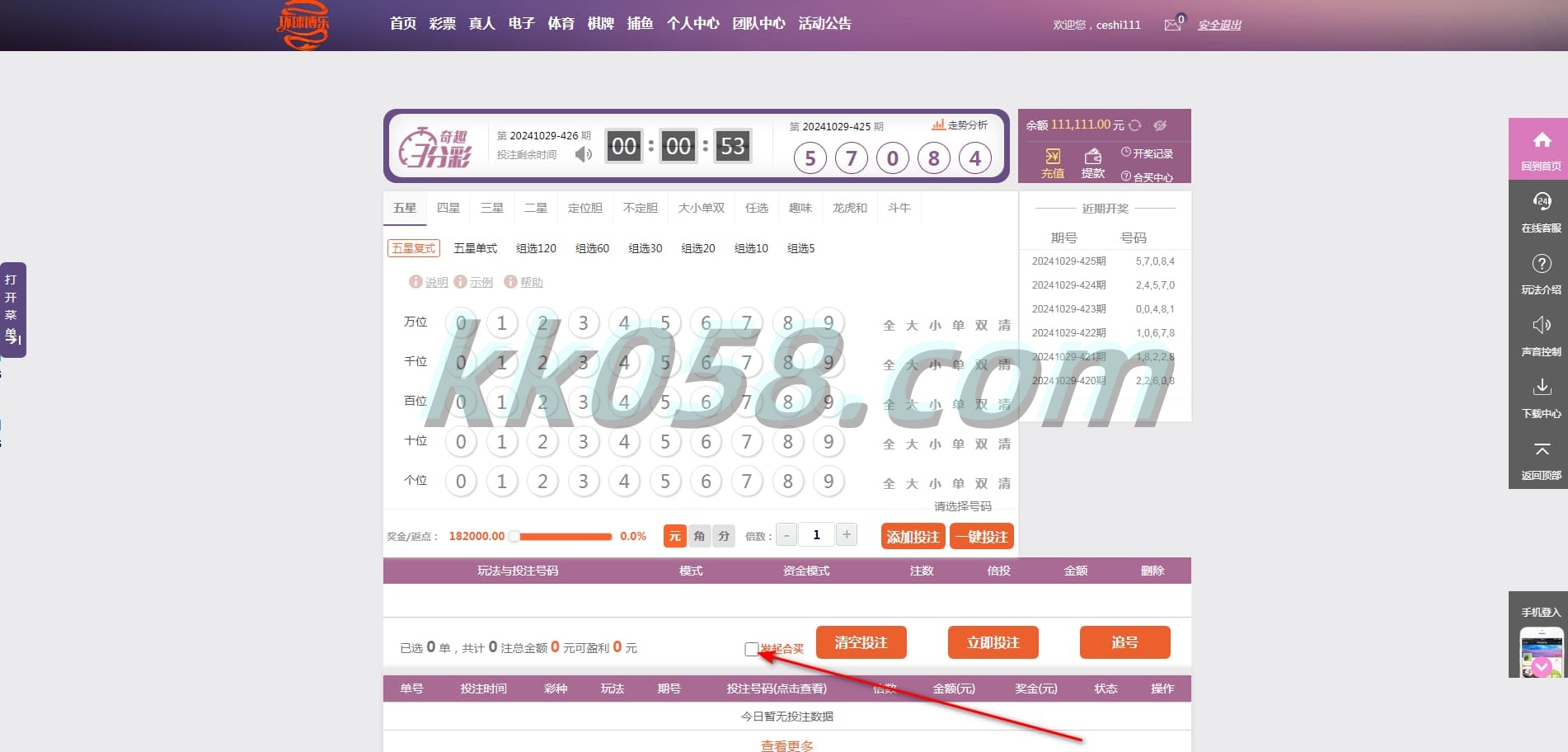Click 返回顶部 back to top
This screenshot has width=1568, height=752.
click(1541, 458)
